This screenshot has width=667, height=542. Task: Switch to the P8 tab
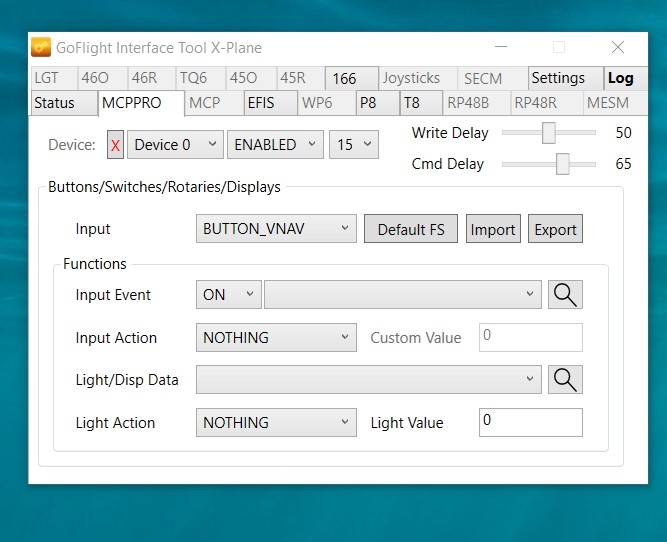pos(377,103)
